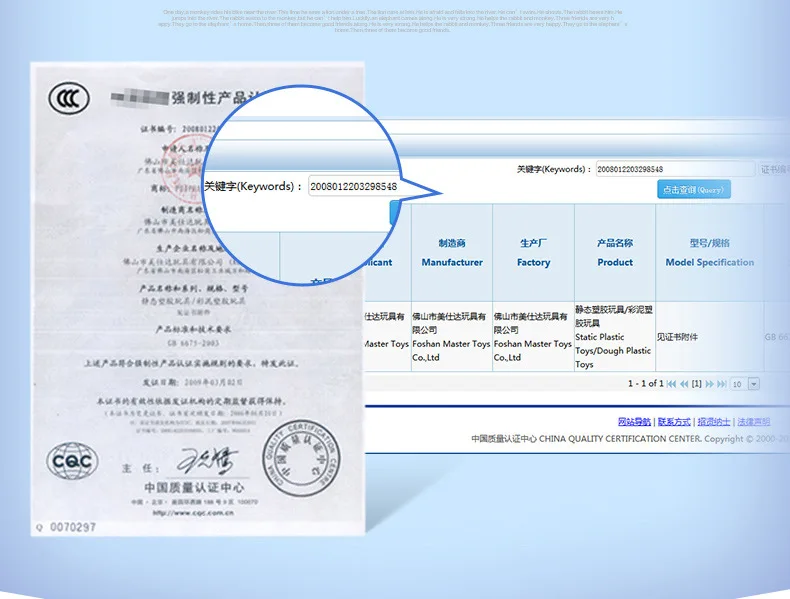Go to next page using the double-right arrow
Screen dimensions: 790x599
[709, 384]
